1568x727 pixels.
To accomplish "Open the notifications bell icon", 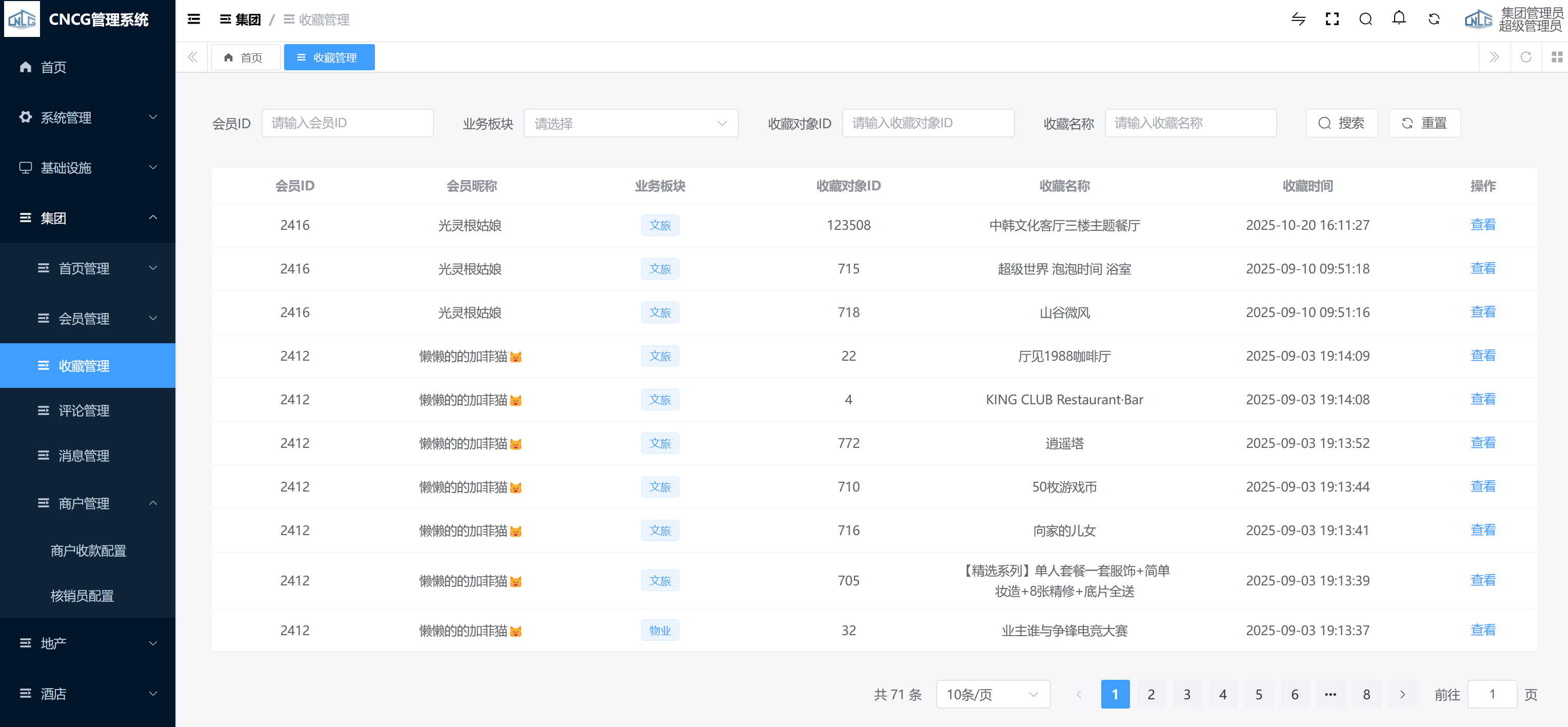I will click(1399, 19).
